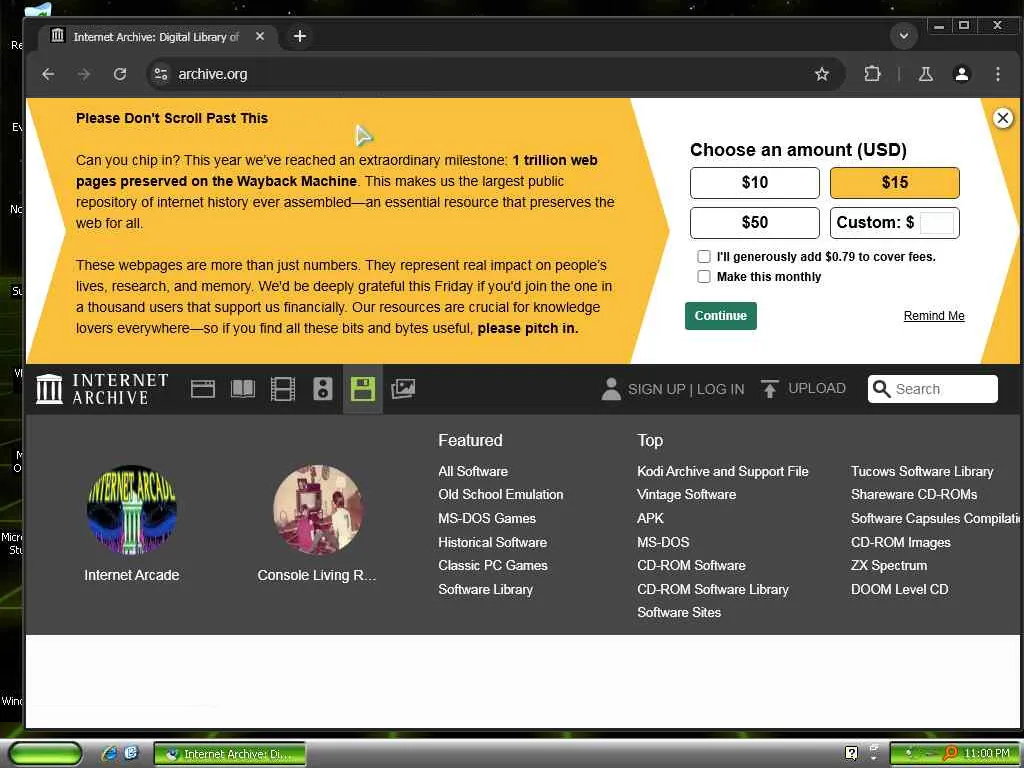
Task: Open Chrome Labs flask icon
Action: pyautogui.click(x=925, y=74)
